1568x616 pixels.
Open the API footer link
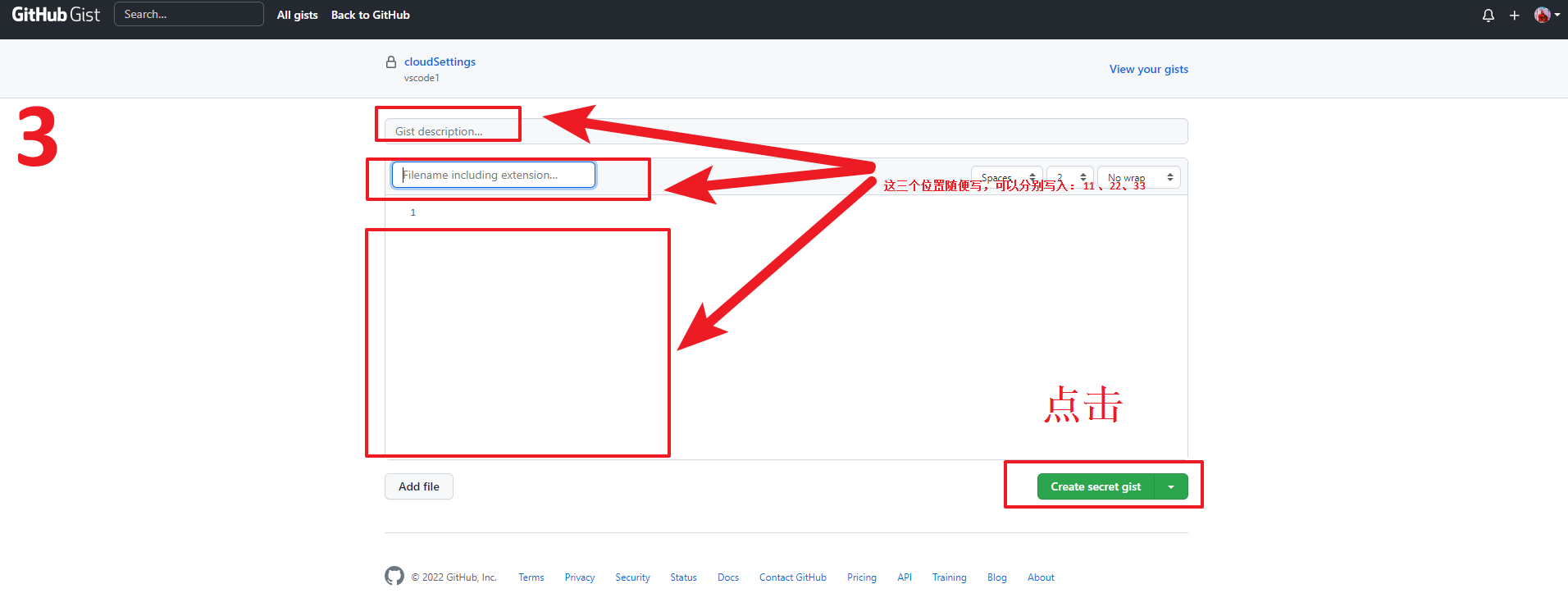pyautogui.click(x=905, y=577)
